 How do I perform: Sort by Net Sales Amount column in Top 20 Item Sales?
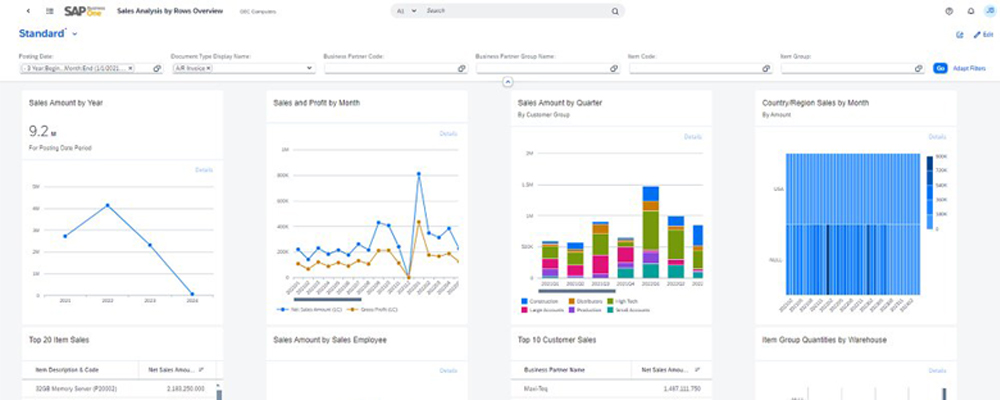point(200,370)
